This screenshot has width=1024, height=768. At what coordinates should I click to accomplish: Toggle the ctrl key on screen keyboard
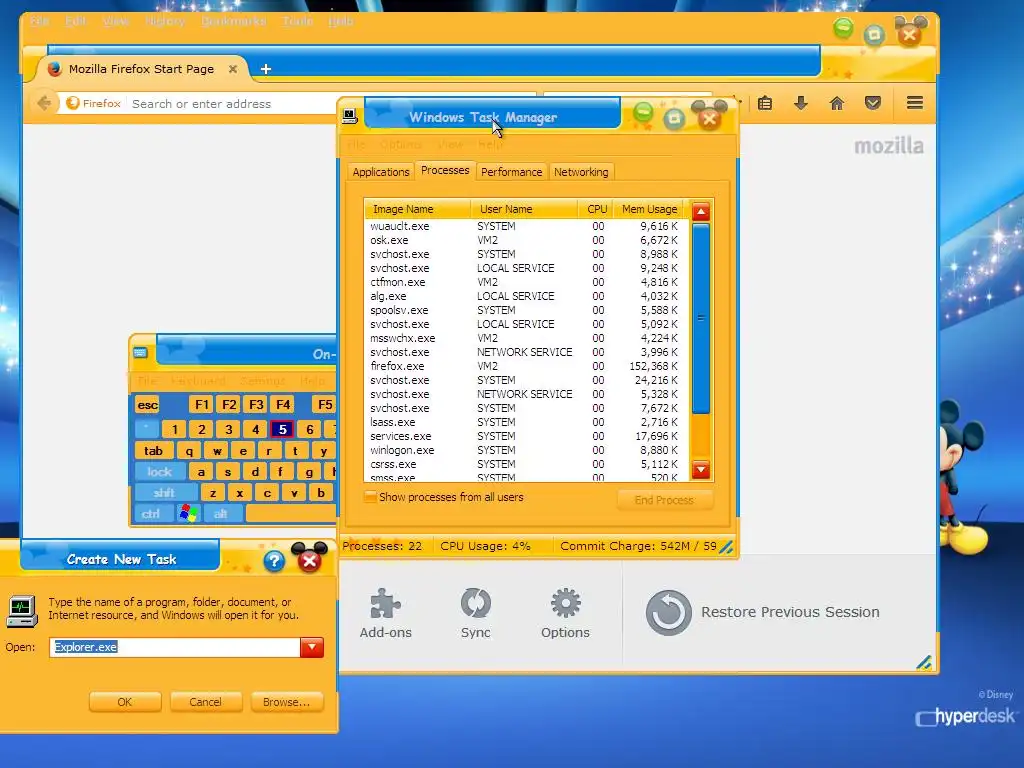coord(150,513)
